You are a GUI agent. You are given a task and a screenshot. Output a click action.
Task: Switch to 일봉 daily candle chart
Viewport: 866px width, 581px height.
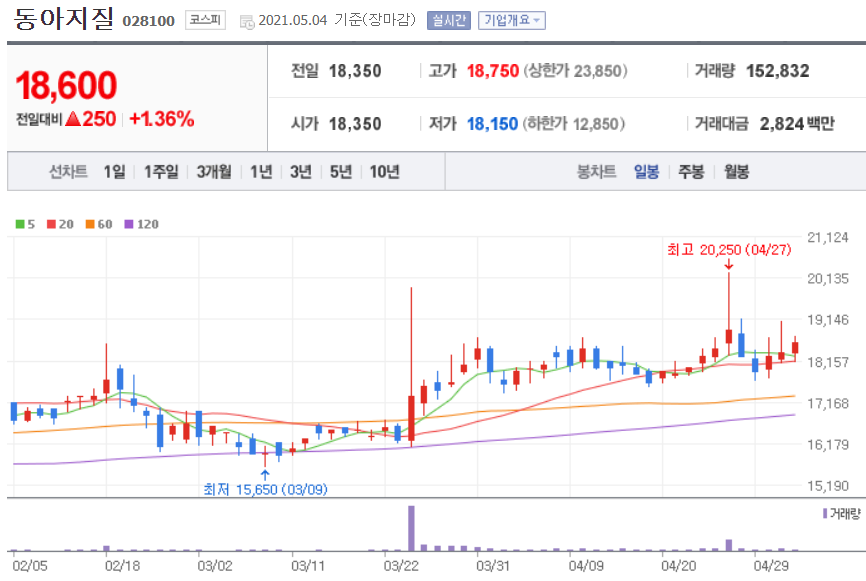646,172
